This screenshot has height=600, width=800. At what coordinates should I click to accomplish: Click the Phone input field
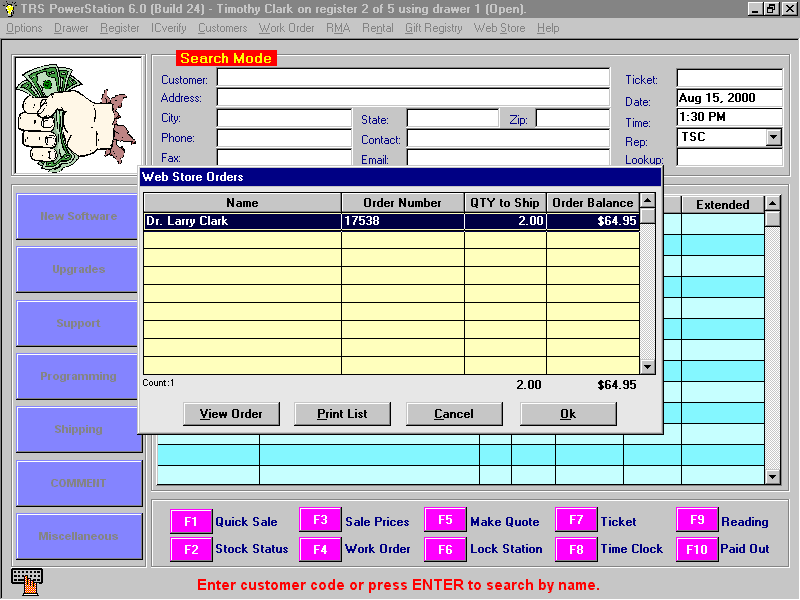pos(284,138)
